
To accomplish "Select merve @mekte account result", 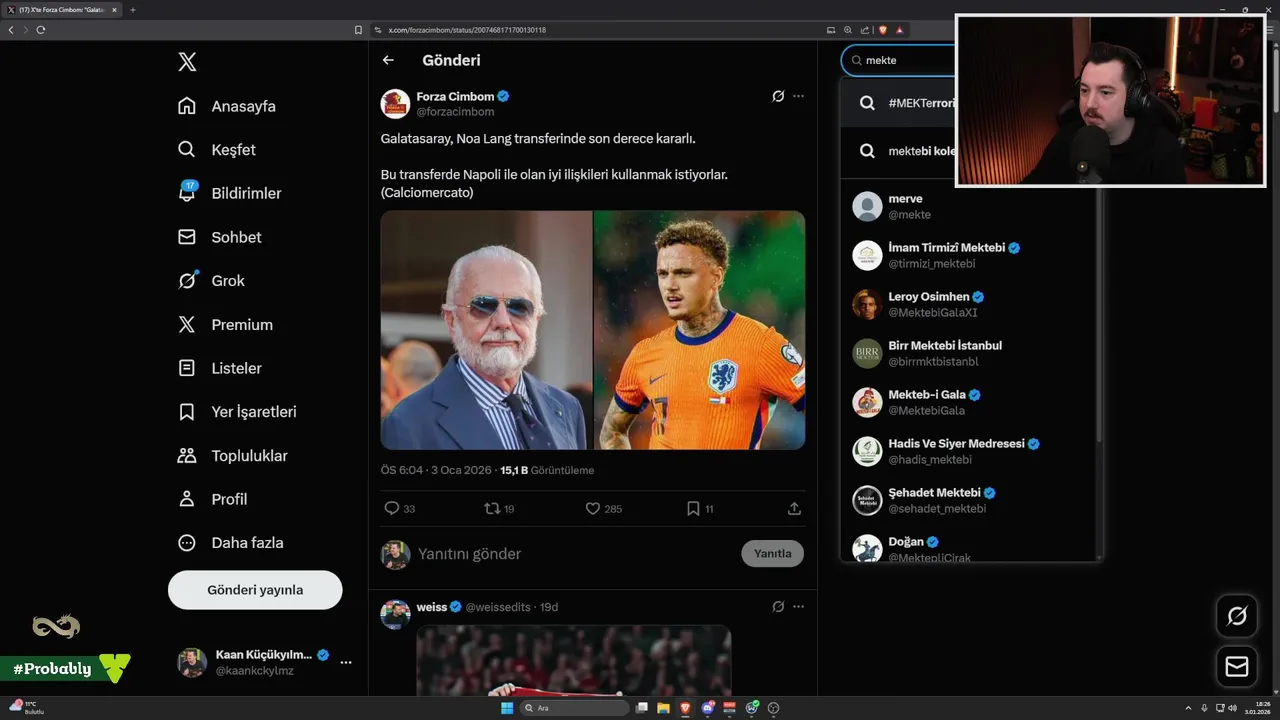I will (968, 207).
